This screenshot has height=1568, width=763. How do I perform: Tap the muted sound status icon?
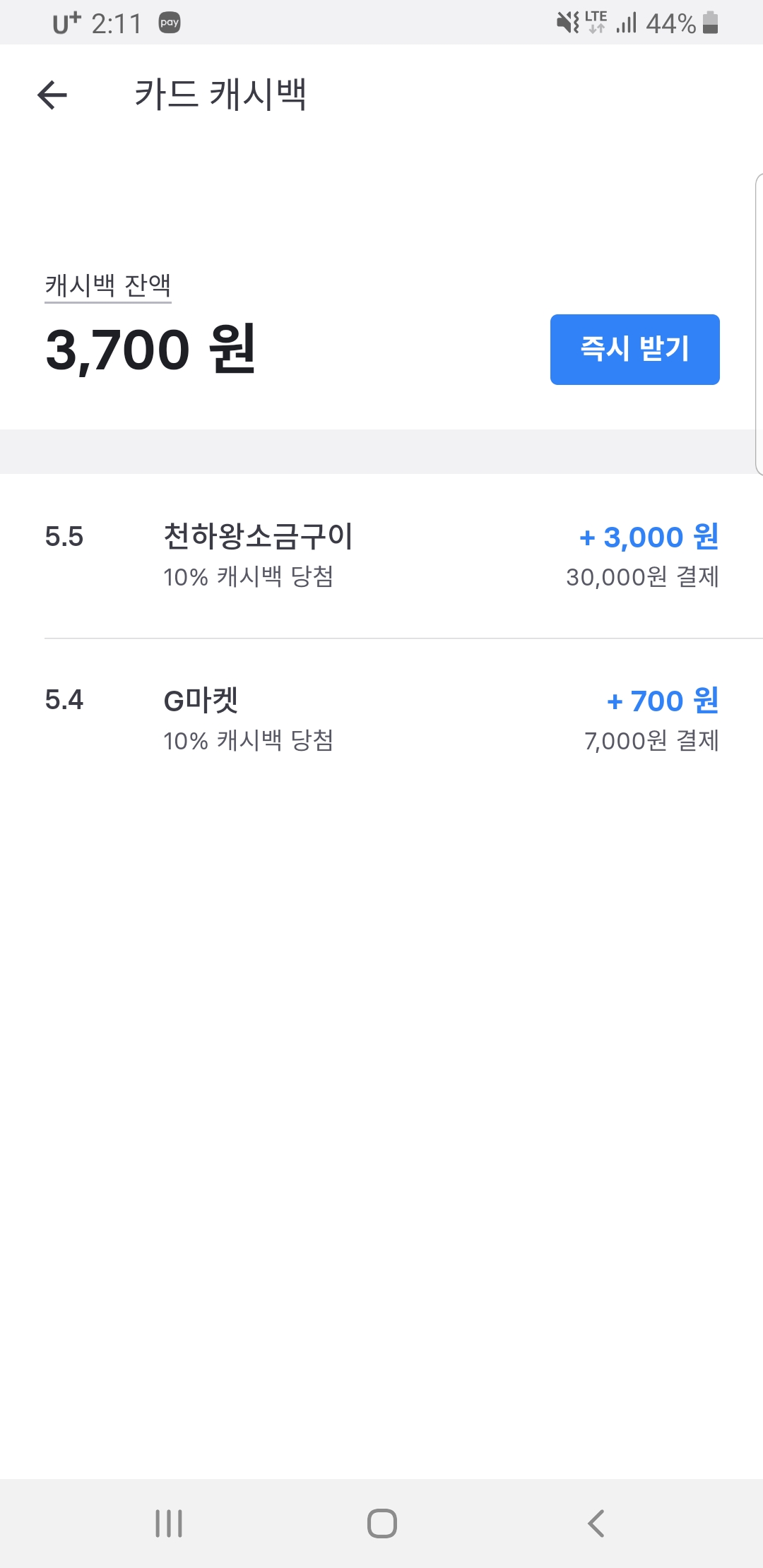click(567, 23)
